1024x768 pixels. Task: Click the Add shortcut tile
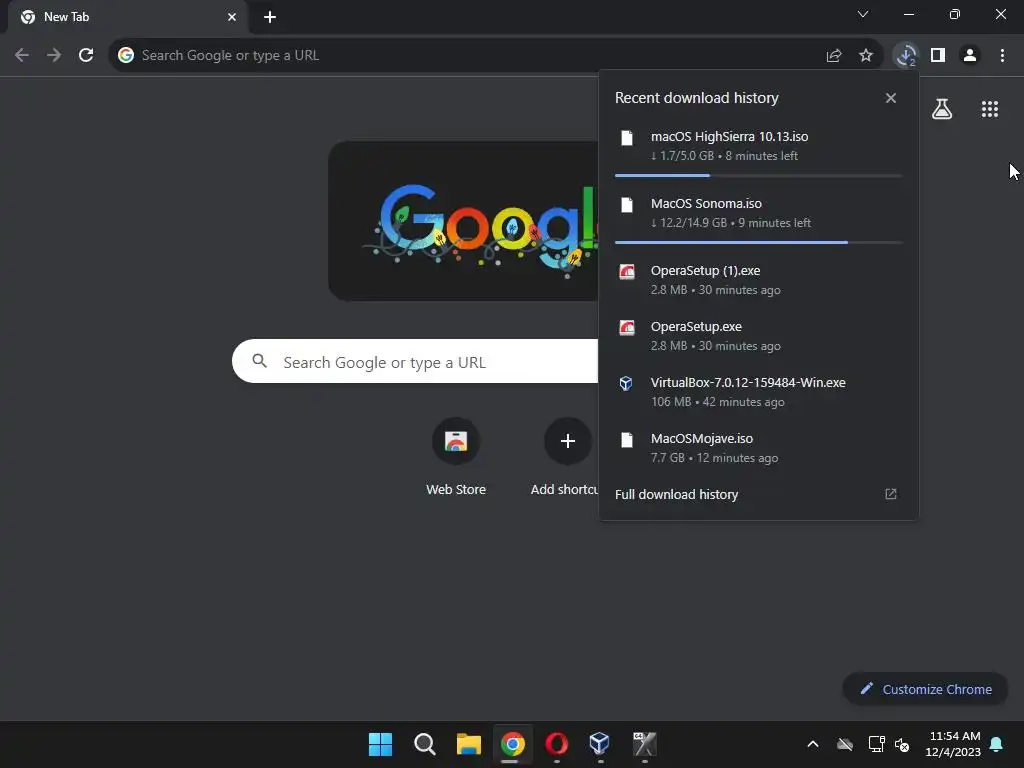coord(565,456)
